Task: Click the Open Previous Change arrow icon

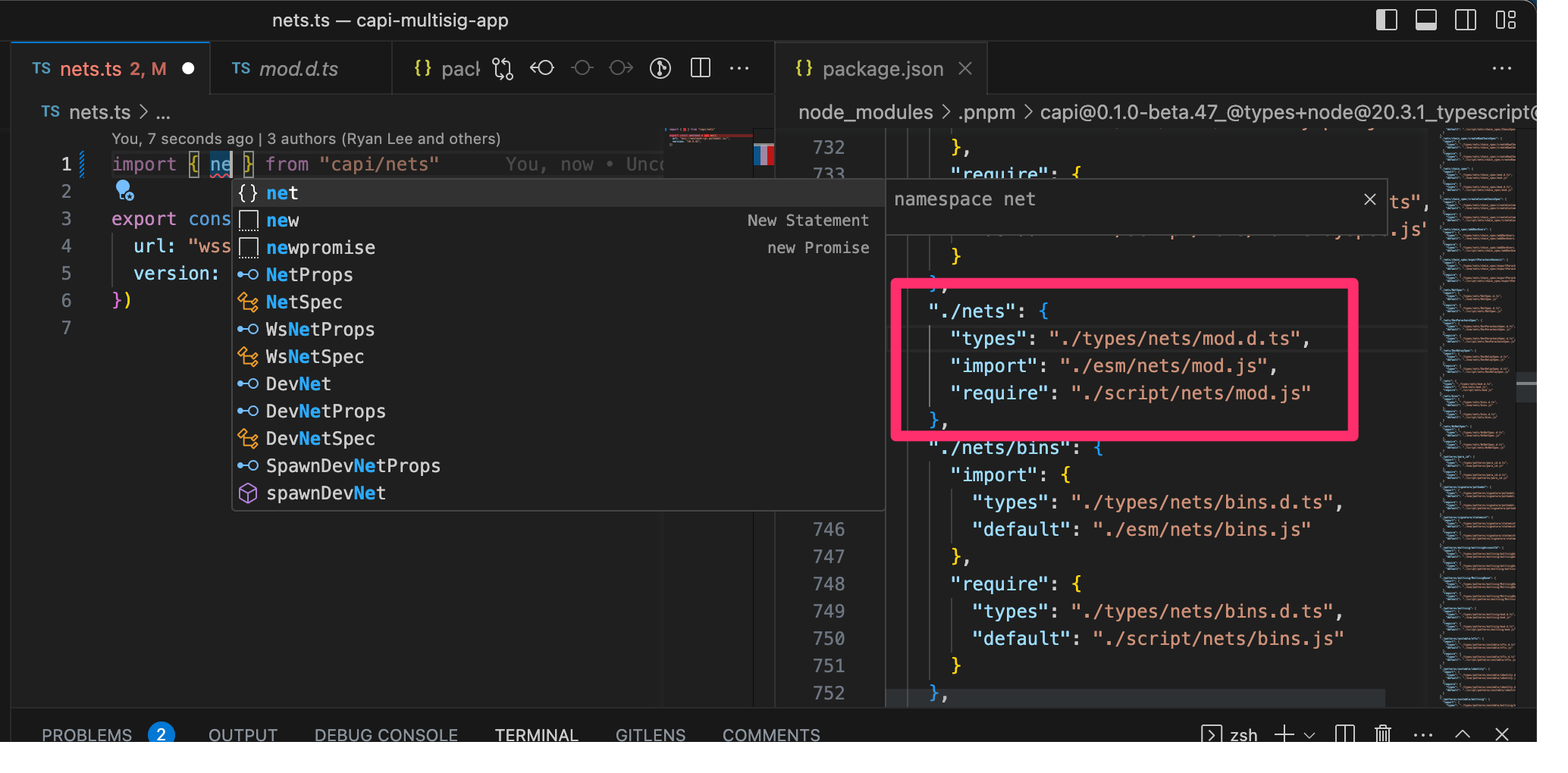Action: (x=542, y=68)
